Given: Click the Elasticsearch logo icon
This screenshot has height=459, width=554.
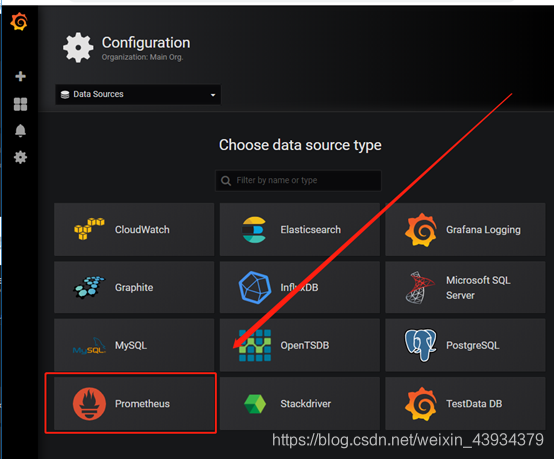Looking at the screenshot, I should click(254, 230).
